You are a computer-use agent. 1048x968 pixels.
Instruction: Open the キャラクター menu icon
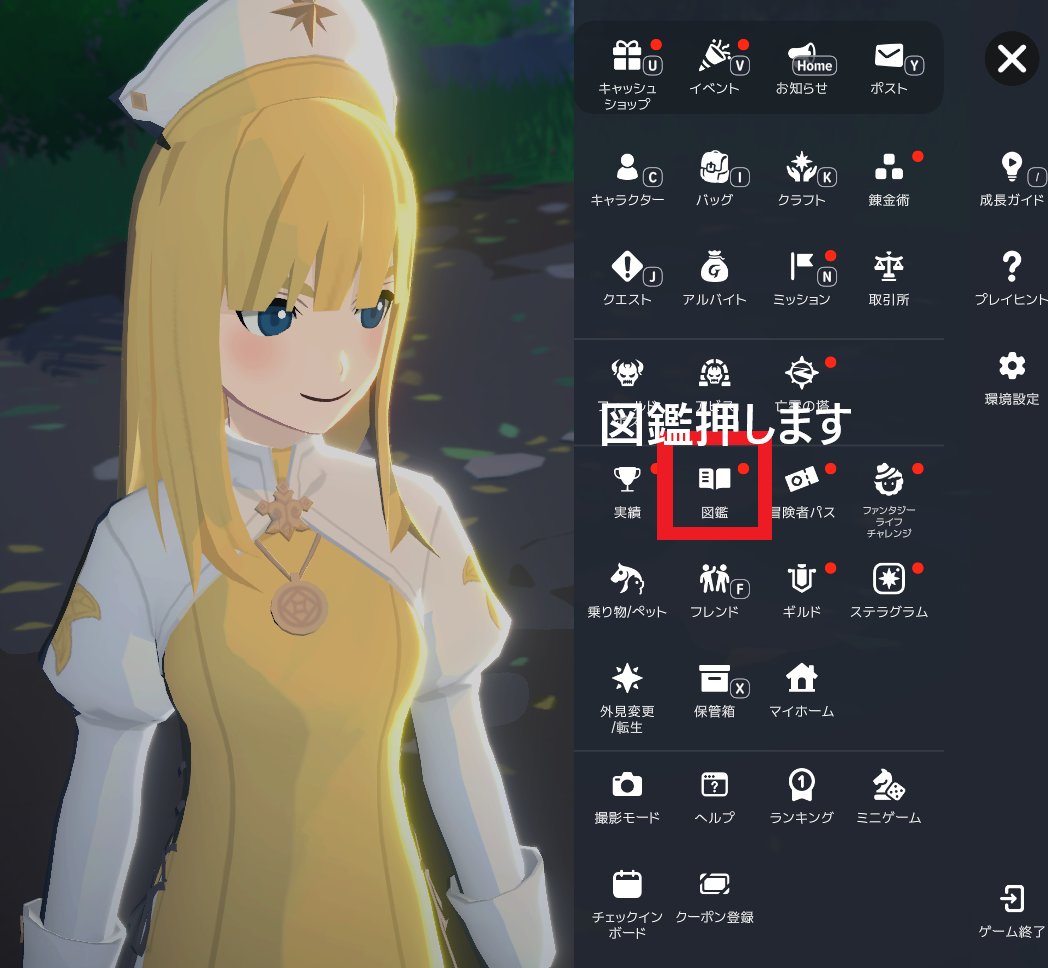627,167
